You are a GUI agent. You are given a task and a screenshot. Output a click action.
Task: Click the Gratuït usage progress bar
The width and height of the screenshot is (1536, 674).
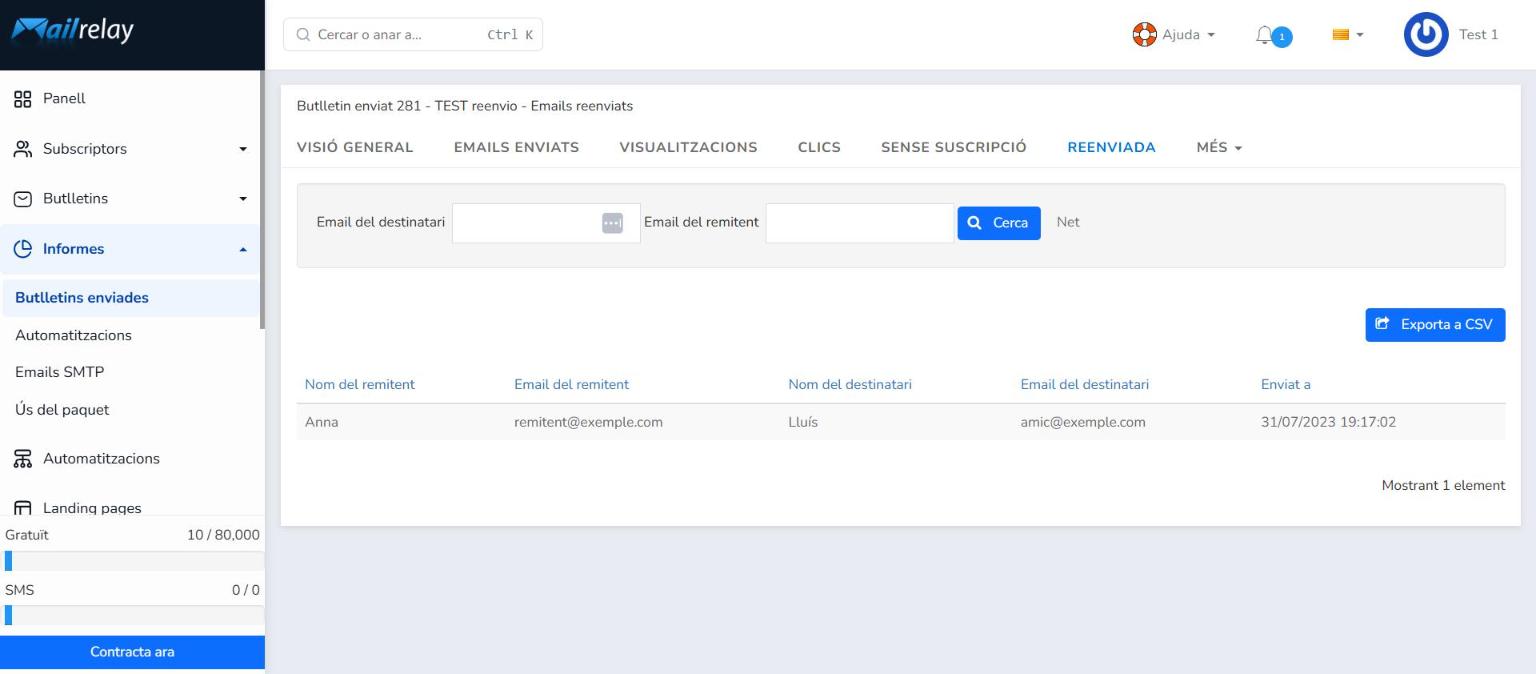tap(133, 561)
